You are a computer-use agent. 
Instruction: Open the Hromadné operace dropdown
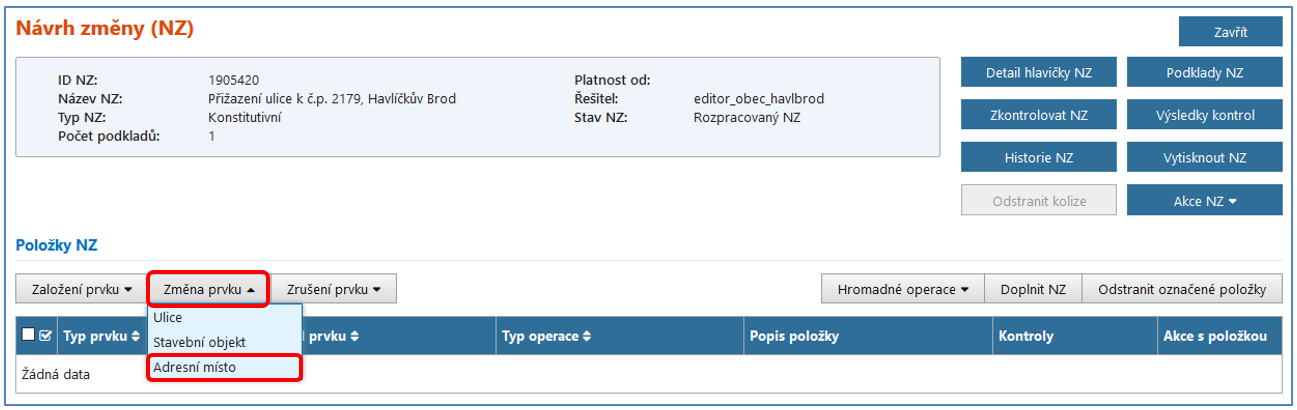point(903,290)
